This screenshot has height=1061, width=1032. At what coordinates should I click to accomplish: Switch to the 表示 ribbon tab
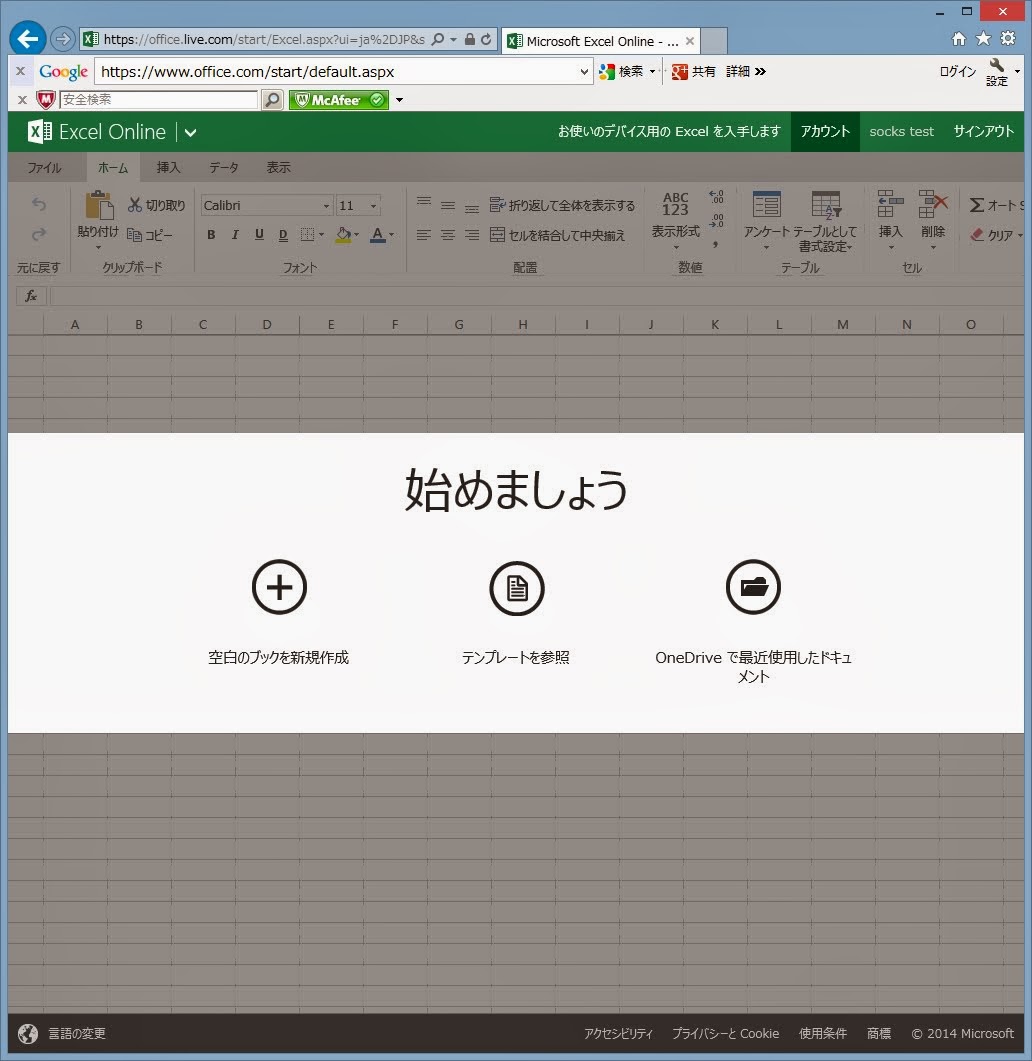(x=278, y=167)
